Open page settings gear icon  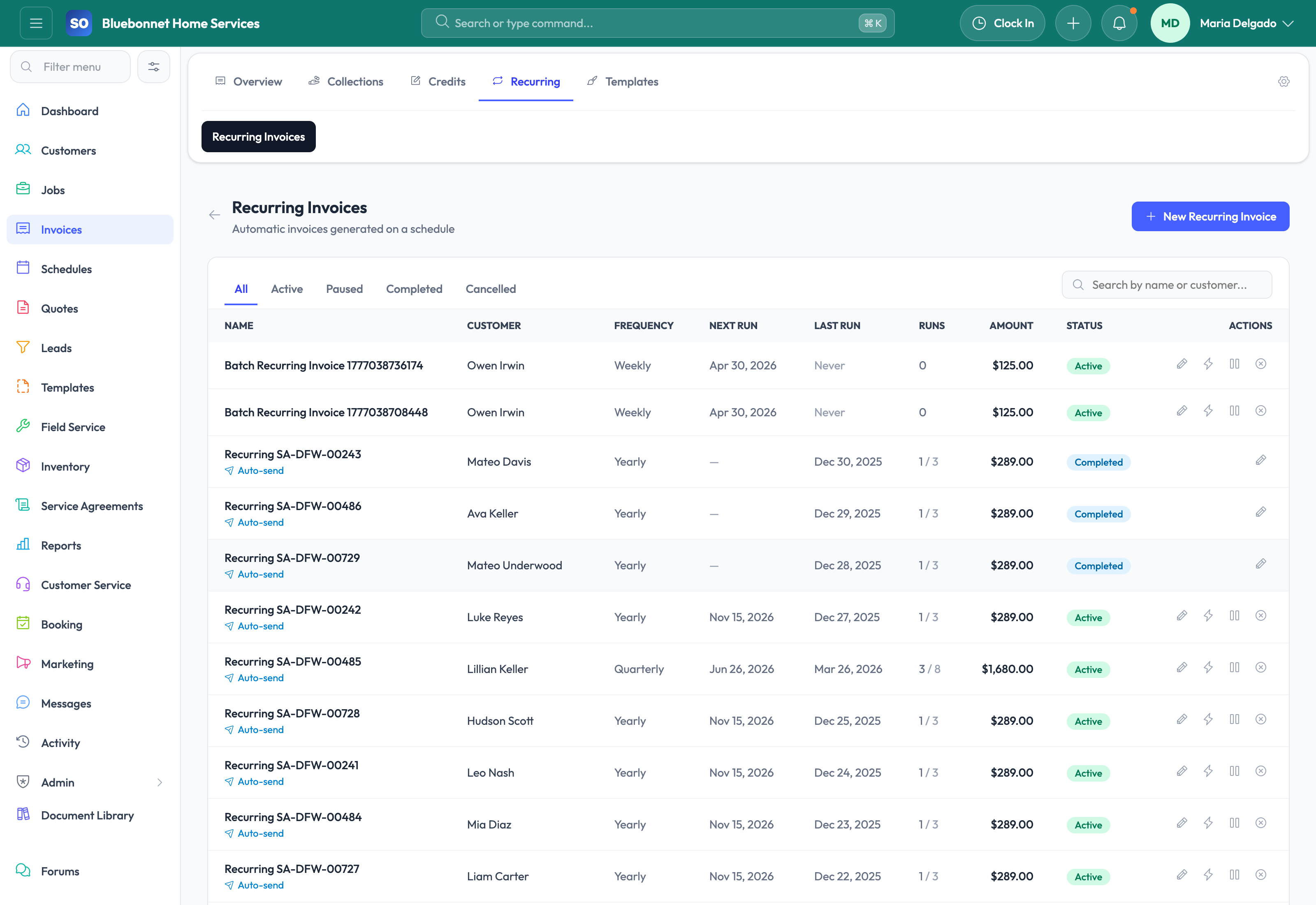point(1284,81)
